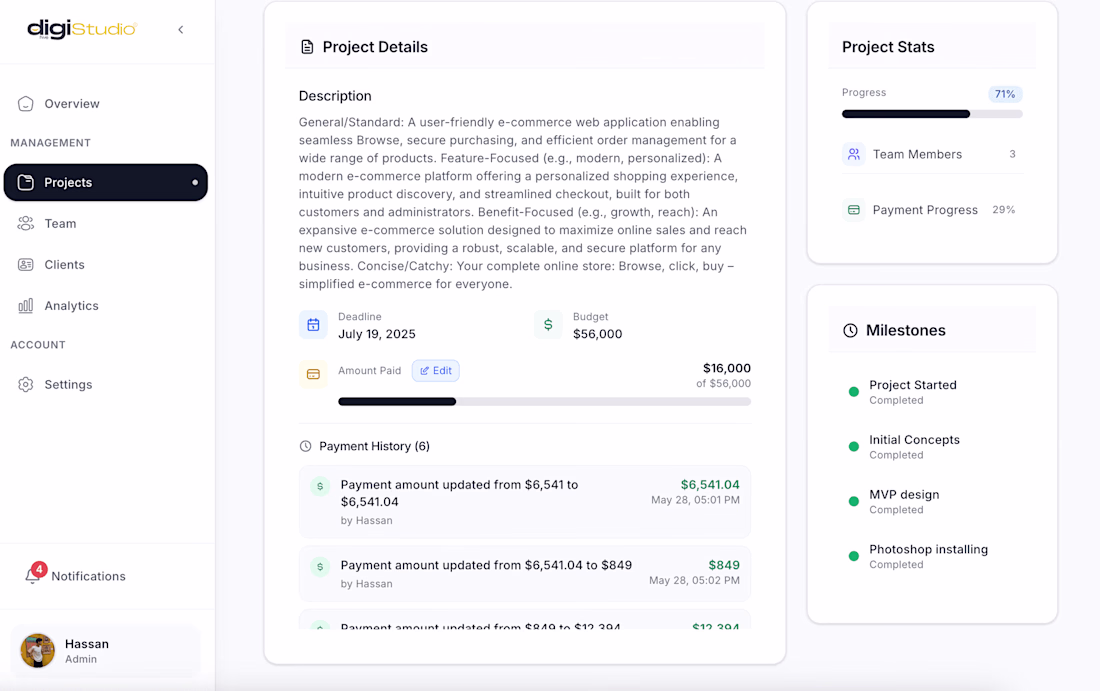
Task: Click the Team Members icon in Project Stats
Action: [853, 154]
